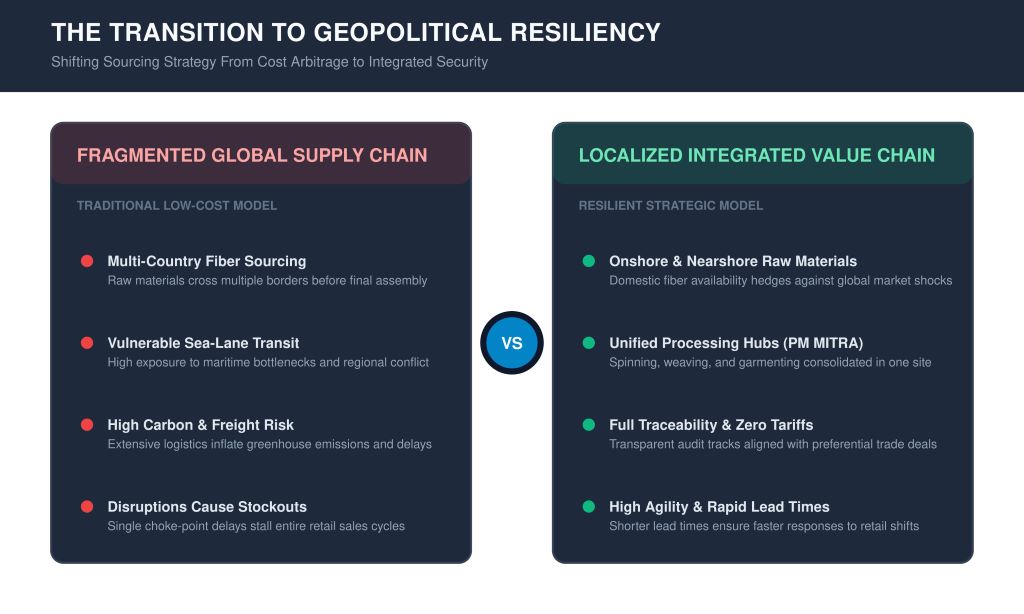The image size is (1024, 614).
Task: Click the 'Onshore & Nearshore Raw Materials' heading
Action: 733,261
